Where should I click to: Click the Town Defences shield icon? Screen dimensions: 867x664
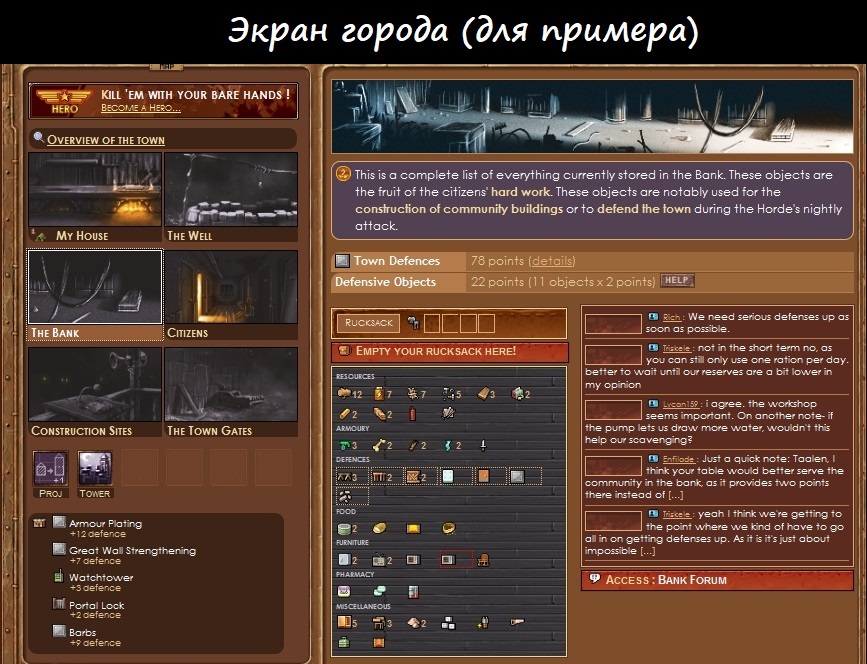coord(343,261)
